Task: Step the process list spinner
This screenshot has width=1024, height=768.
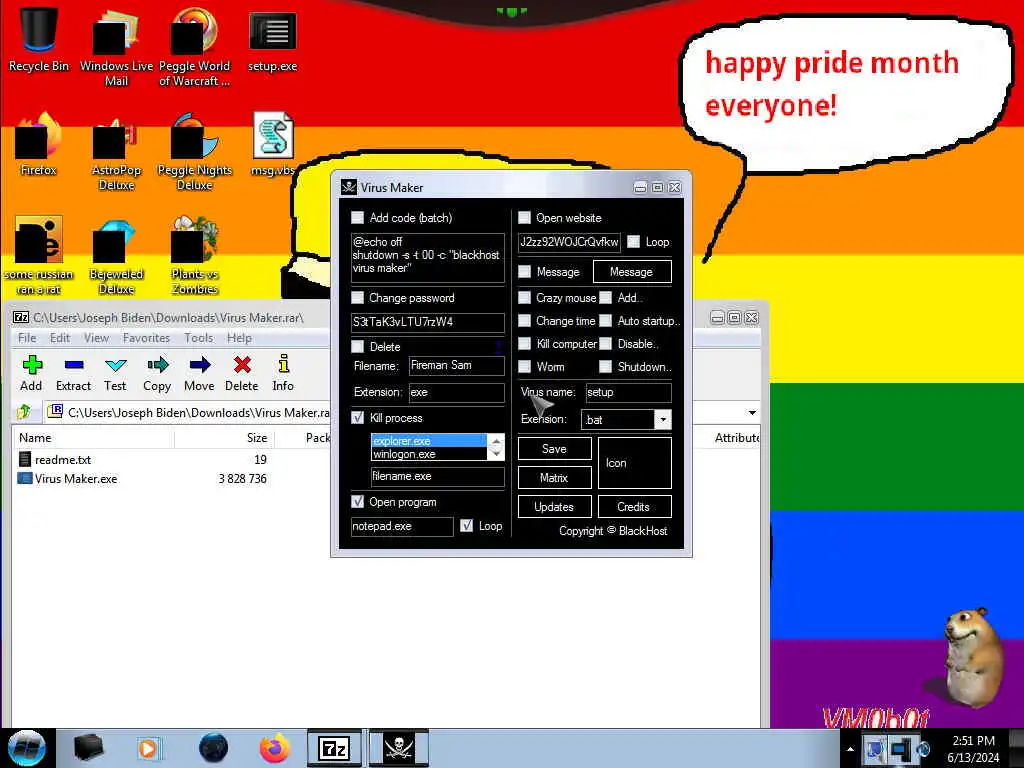Action: [x=496, y=447]
